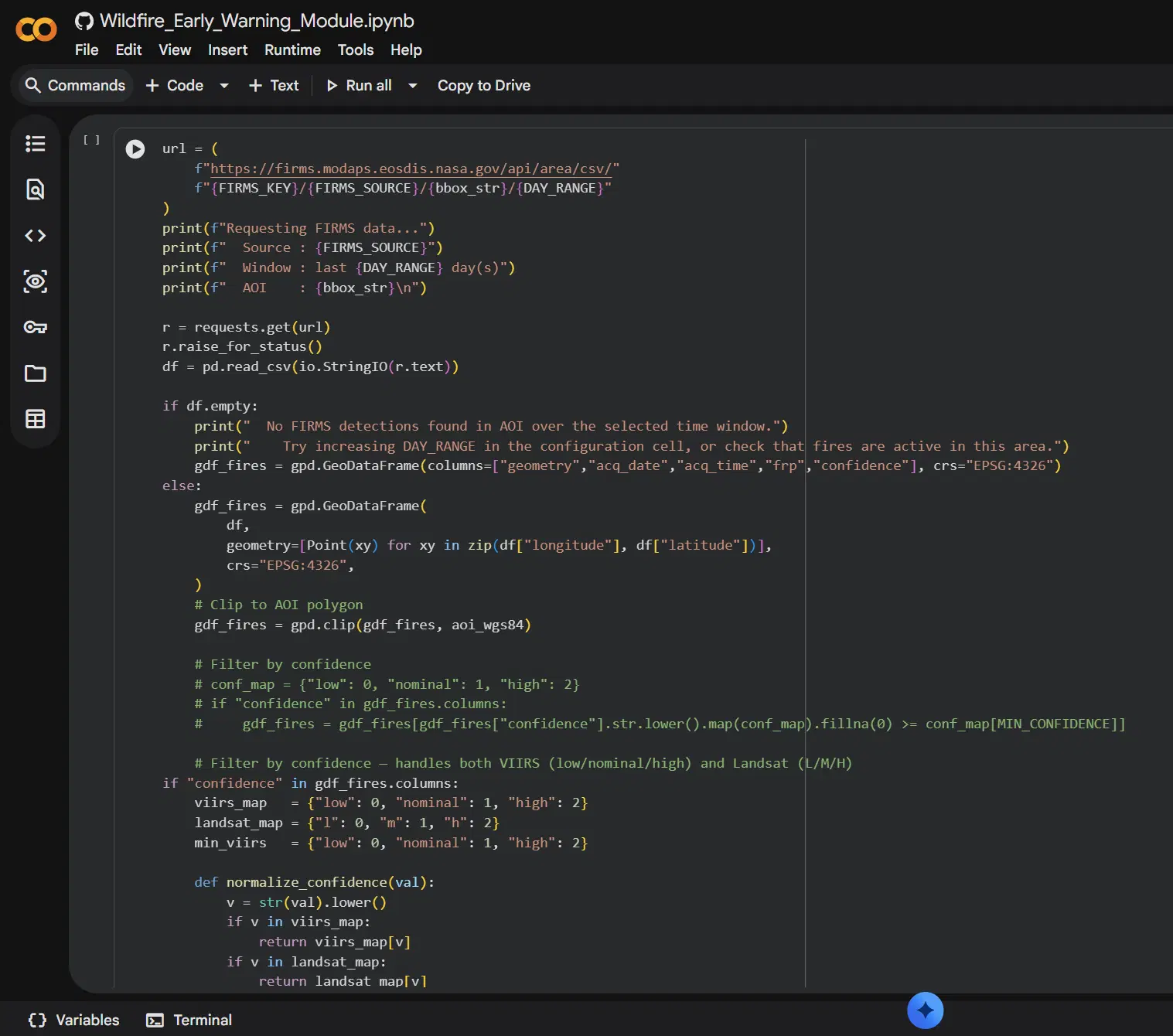The width and height of the screenshot is (1173, 1036).
Task: Click the '# Clip to AOI polygon' comment
Action: click(278, 605)
